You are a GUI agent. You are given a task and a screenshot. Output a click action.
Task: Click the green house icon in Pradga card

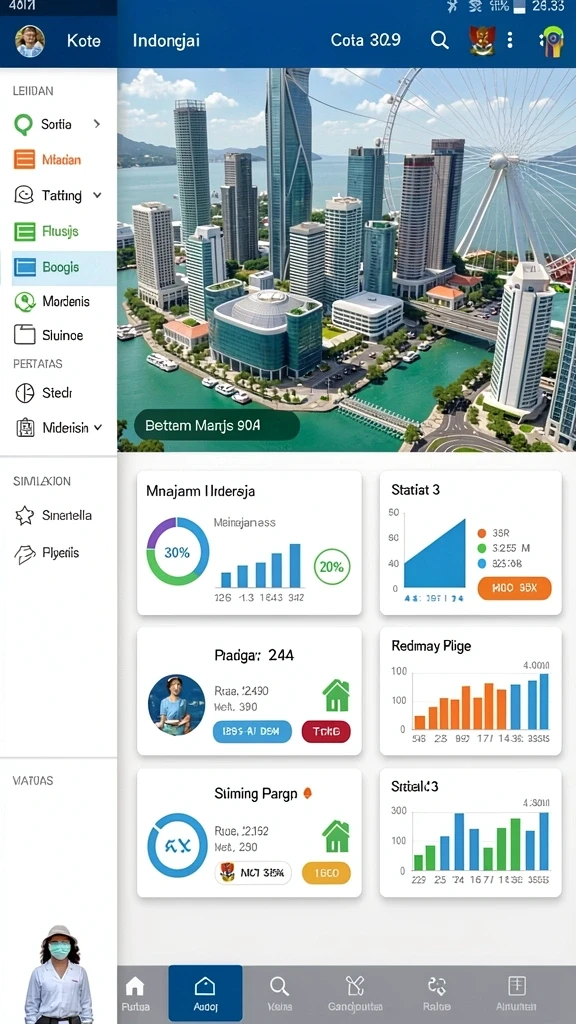click(336, 696)
